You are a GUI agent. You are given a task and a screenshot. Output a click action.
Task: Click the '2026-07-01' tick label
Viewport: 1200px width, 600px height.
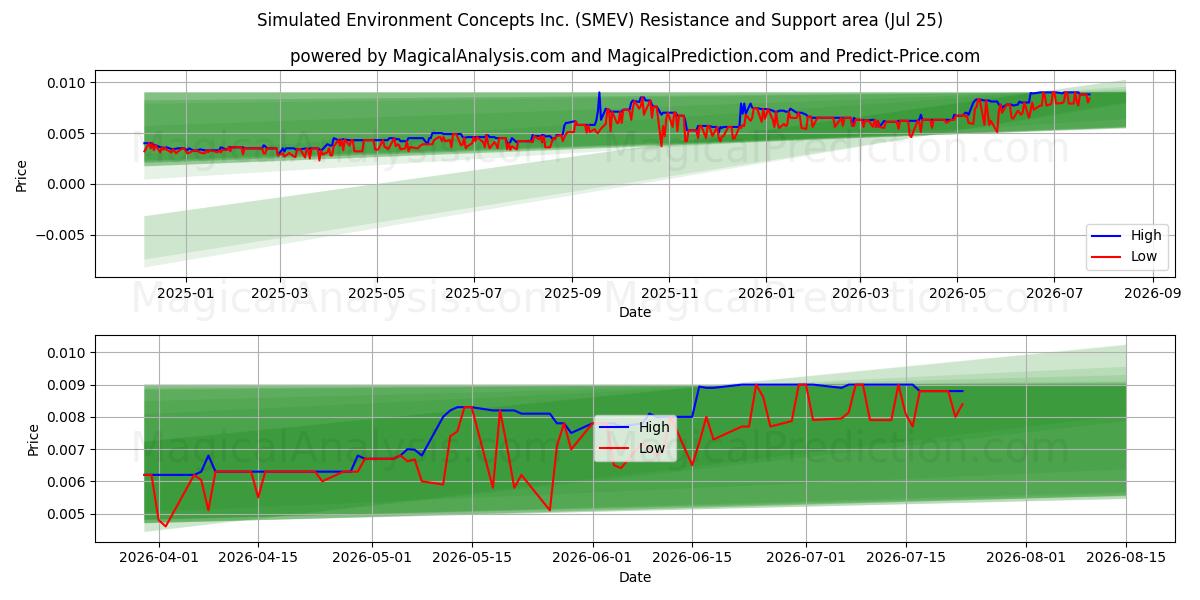pyautogui.click(x=806, y=558)
